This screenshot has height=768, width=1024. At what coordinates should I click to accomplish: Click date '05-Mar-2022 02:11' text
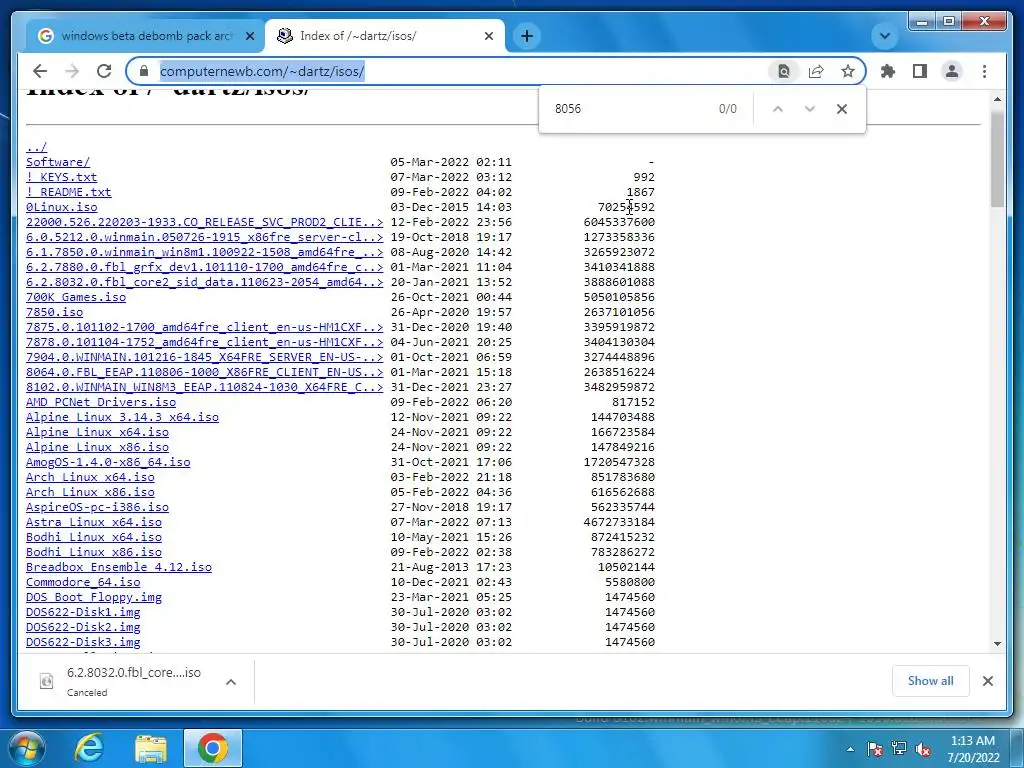coord(451,162)
